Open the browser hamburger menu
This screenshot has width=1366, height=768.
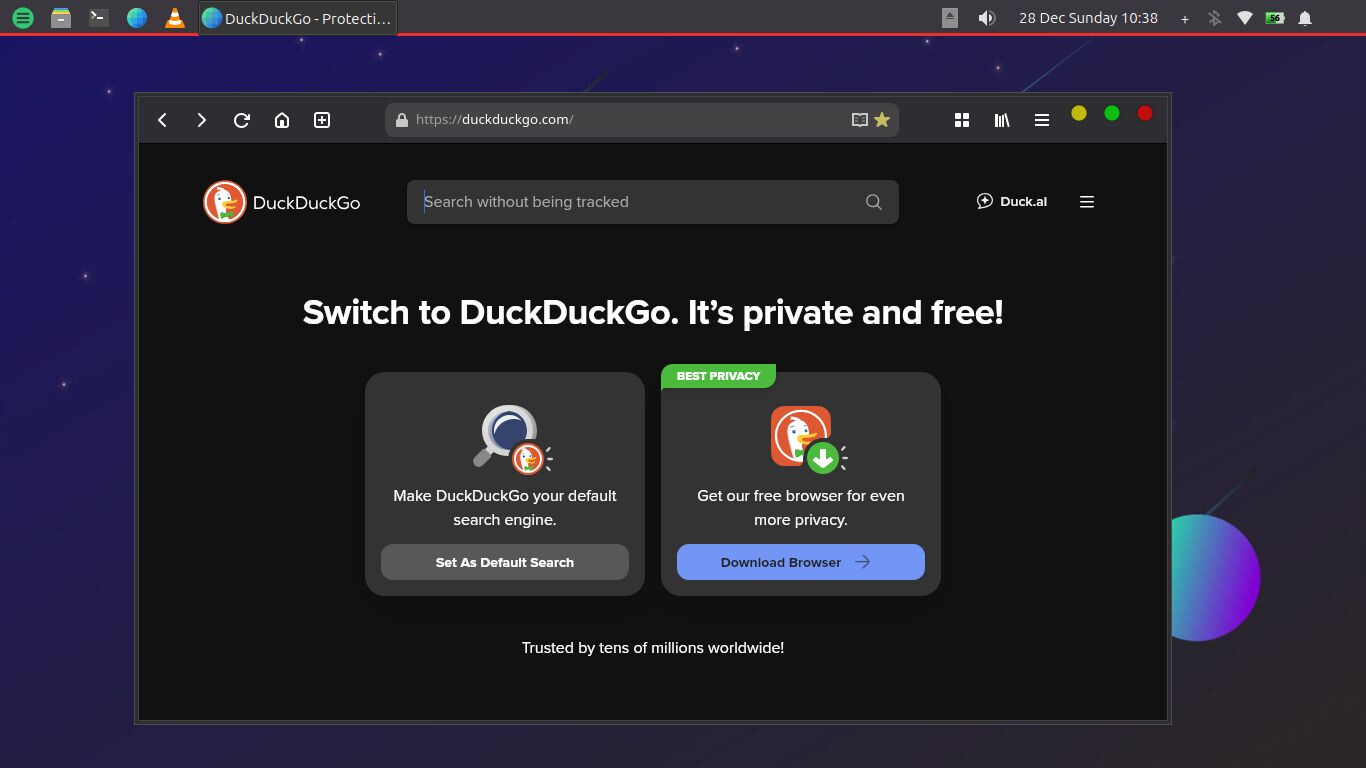1042,120
